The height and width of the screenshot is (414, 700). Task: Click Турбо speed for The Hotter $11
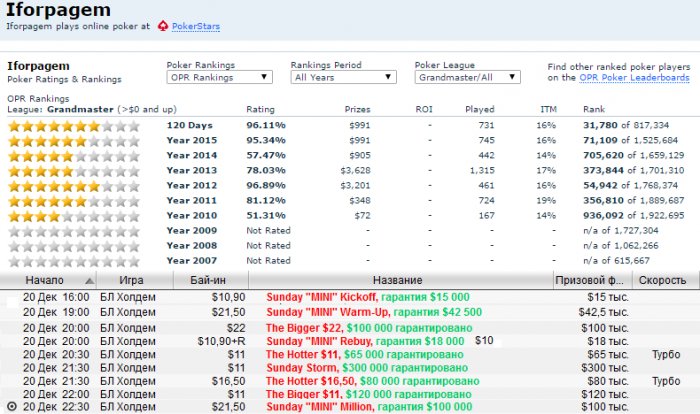[666, 355]
